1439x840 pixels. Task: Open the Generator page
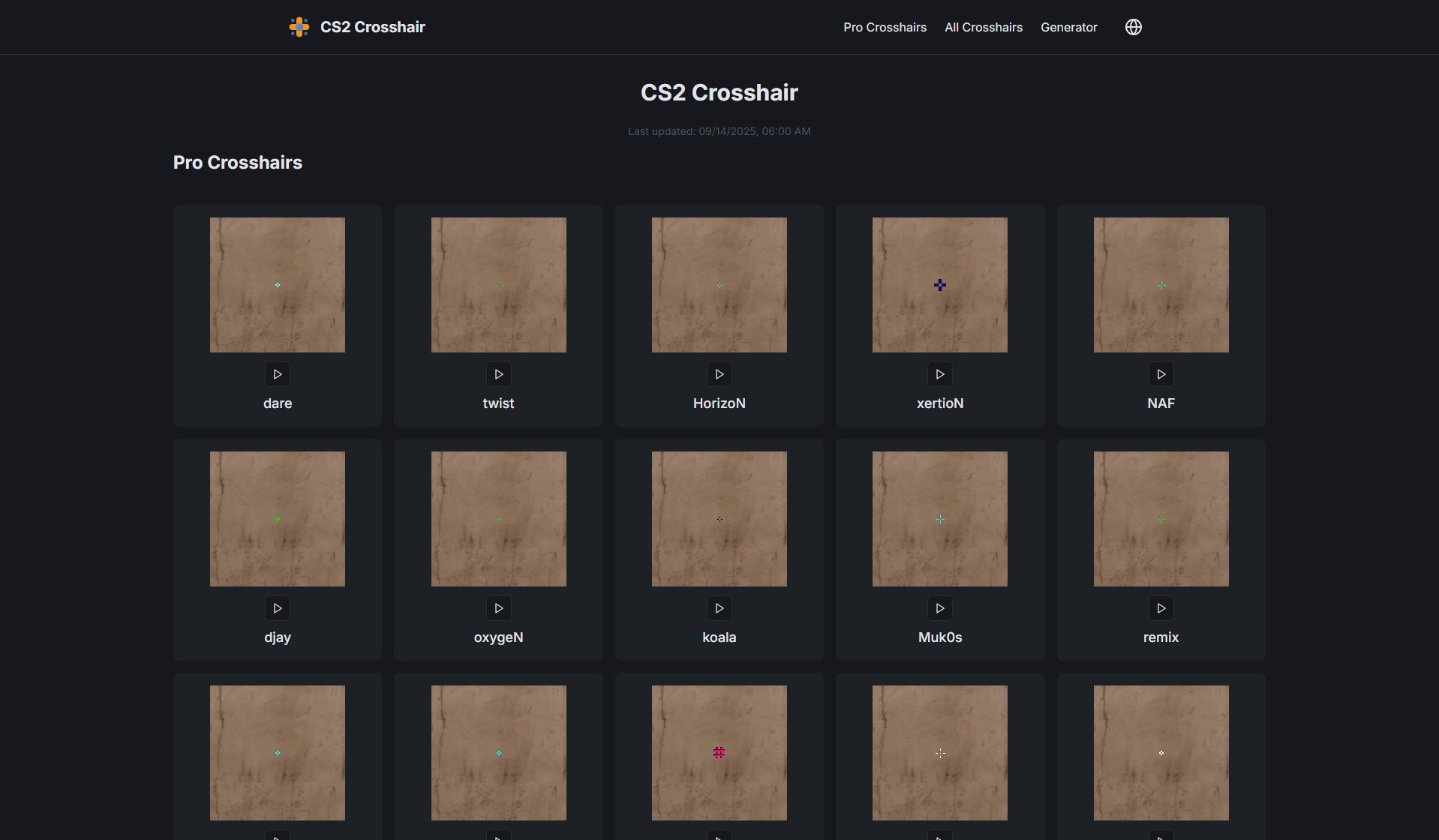1069,27
